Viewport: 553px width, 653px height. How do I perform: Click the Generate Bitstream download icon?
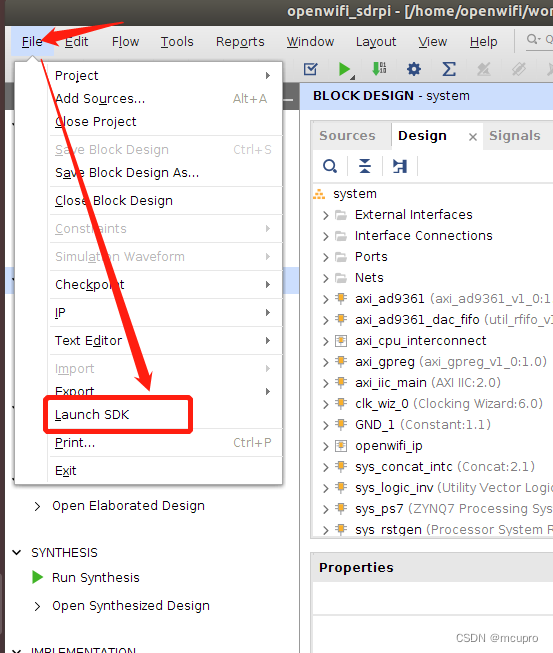point(379,69)
